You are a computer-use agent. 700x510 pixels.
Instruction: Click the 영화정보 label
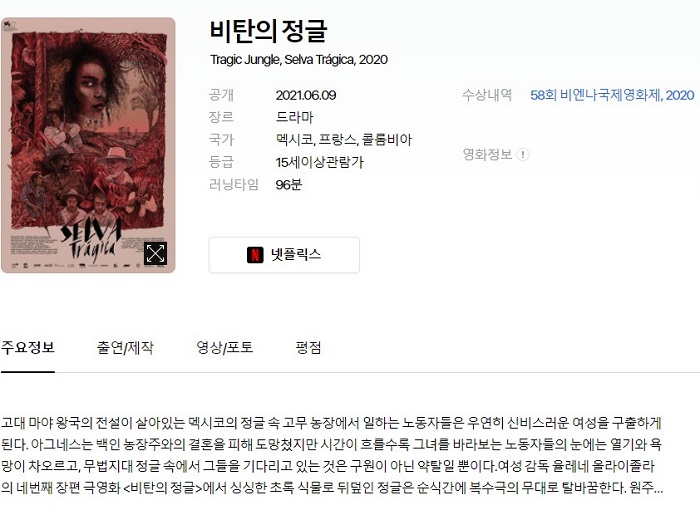[487, 155]
